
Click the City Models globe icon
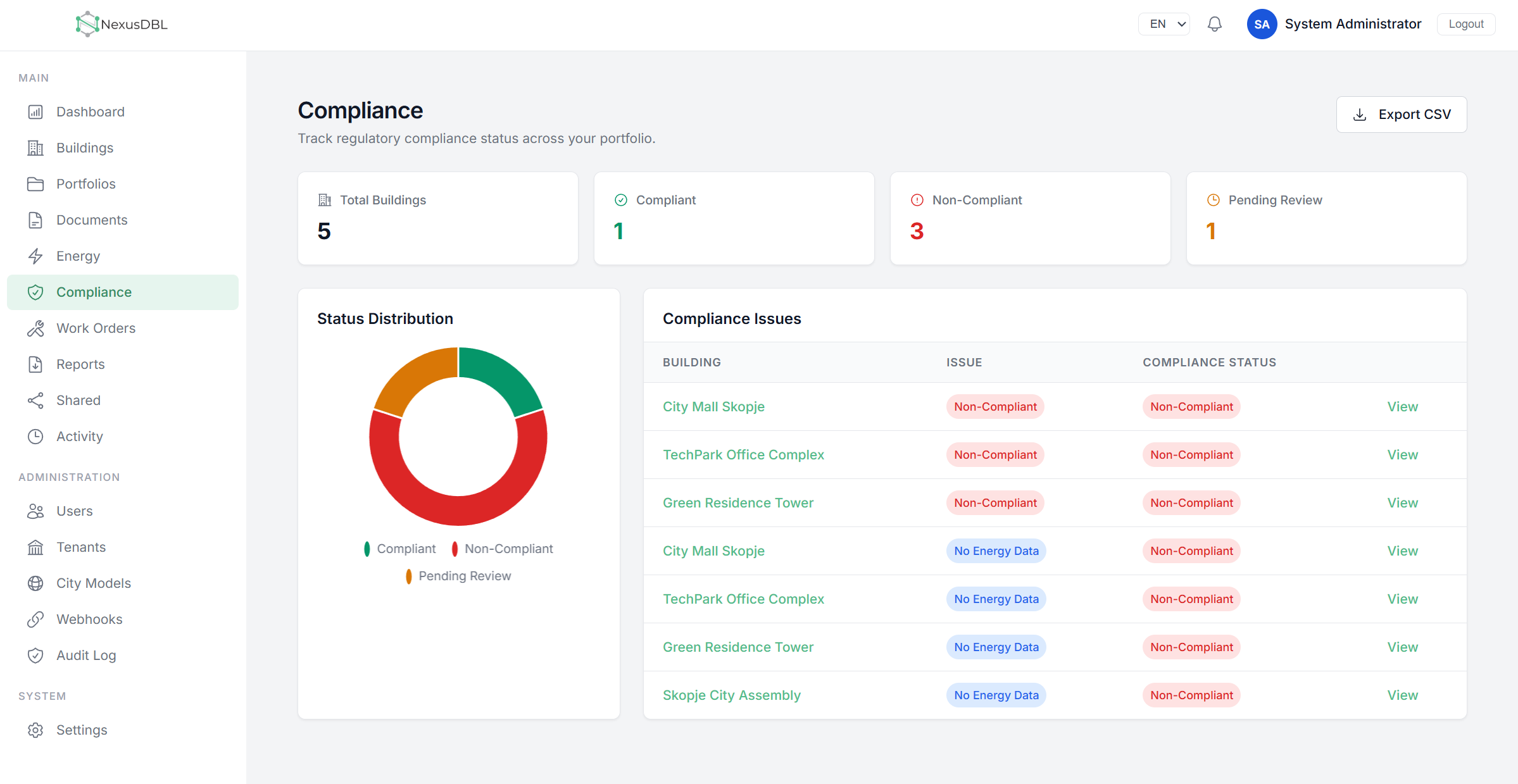pos(35,583)
